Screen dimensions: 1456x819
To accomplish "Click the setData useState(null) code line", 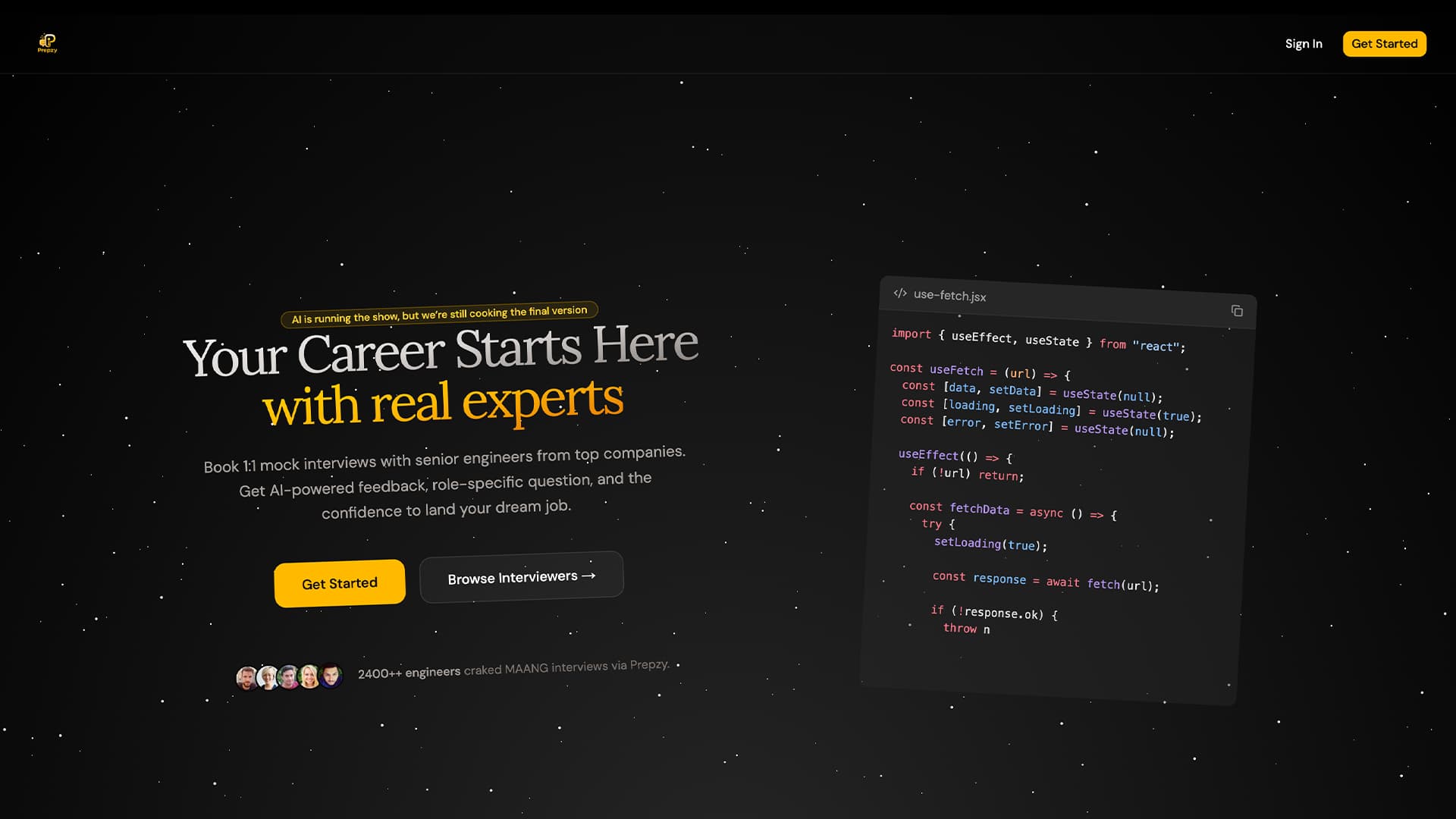I will pos(1032,391).
